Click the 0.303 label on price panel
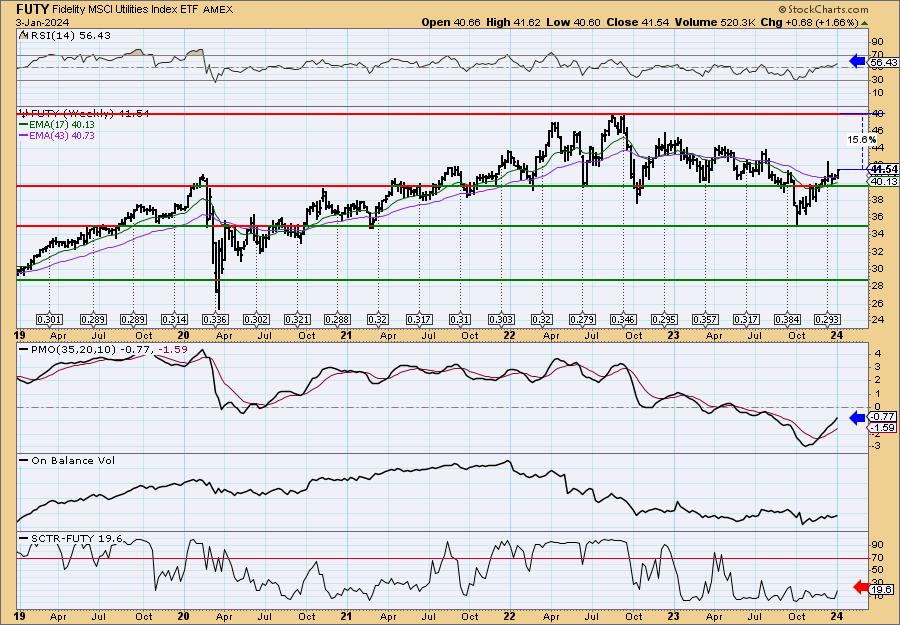 tap(501, 320)
